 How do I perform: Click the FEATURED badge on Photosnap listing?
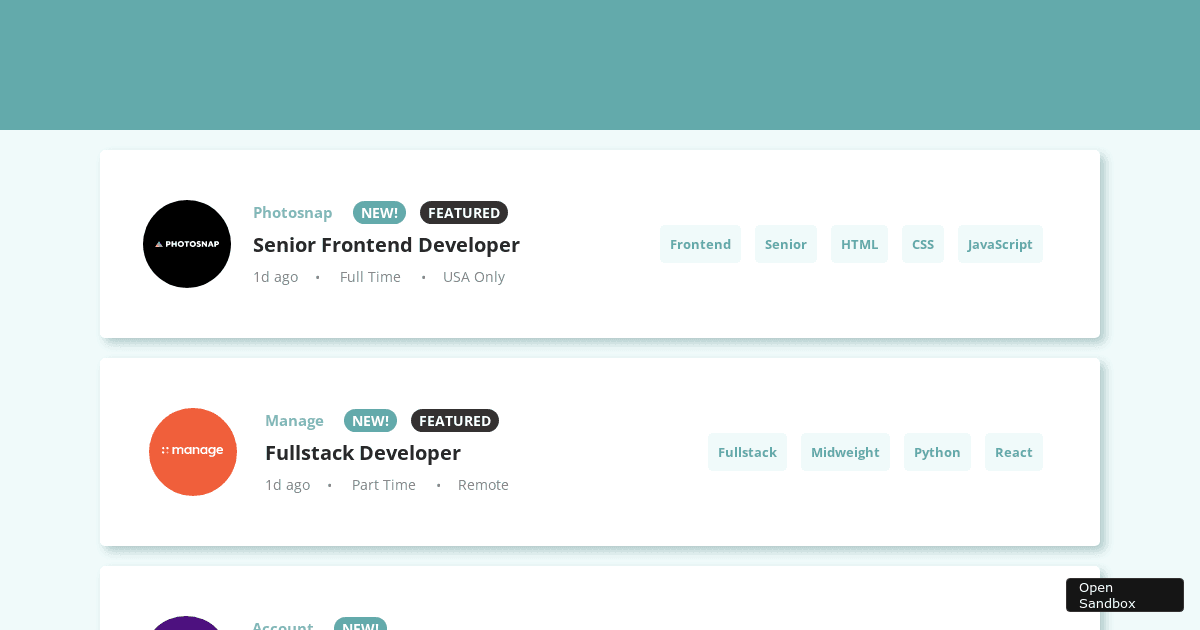(464, 213)
